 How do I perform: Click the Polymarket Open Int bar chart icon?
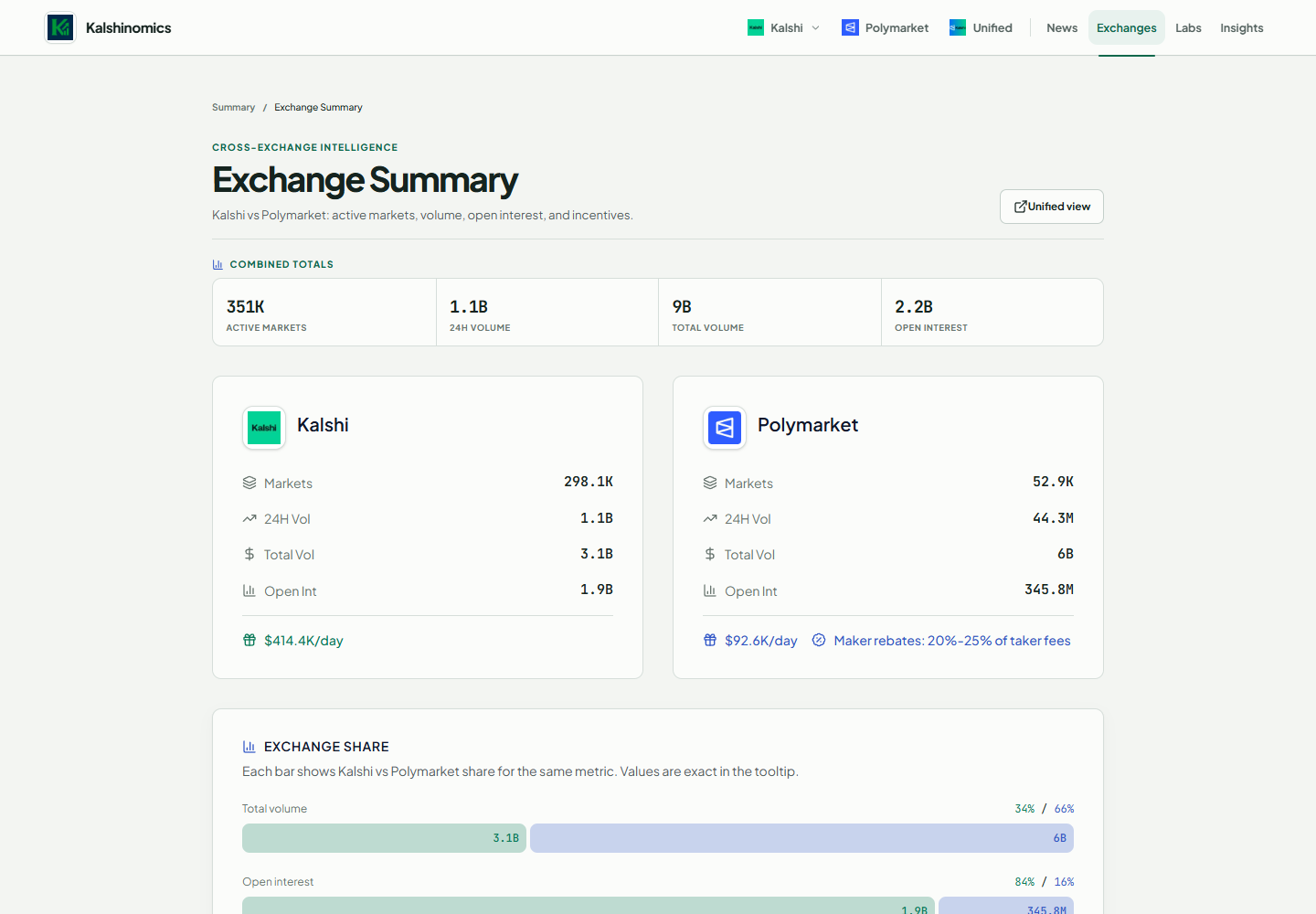(710, 590)
